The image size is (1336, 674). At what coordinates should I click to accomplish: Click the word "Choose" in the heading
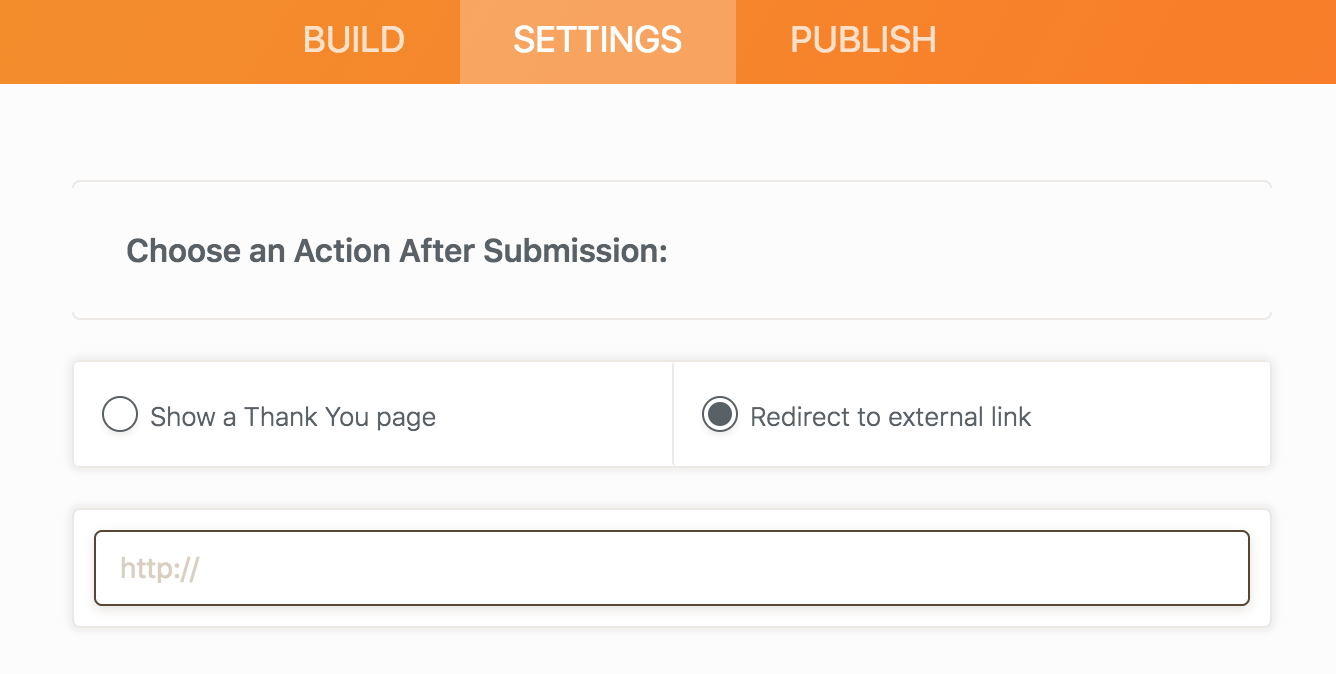(183, 251)
